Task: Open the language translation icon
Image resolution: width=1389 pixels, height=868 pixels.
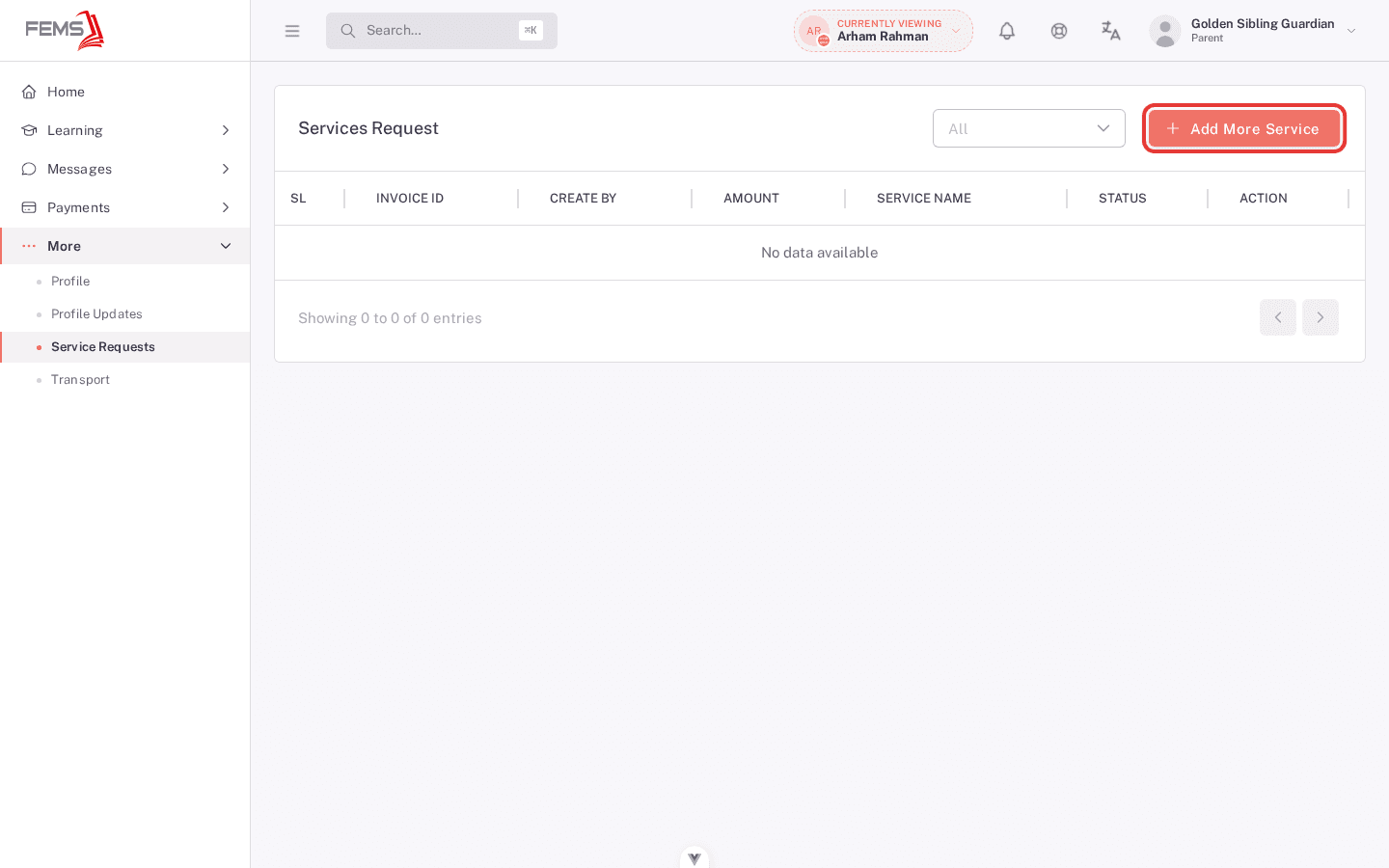Action: tap(1111, 31)
